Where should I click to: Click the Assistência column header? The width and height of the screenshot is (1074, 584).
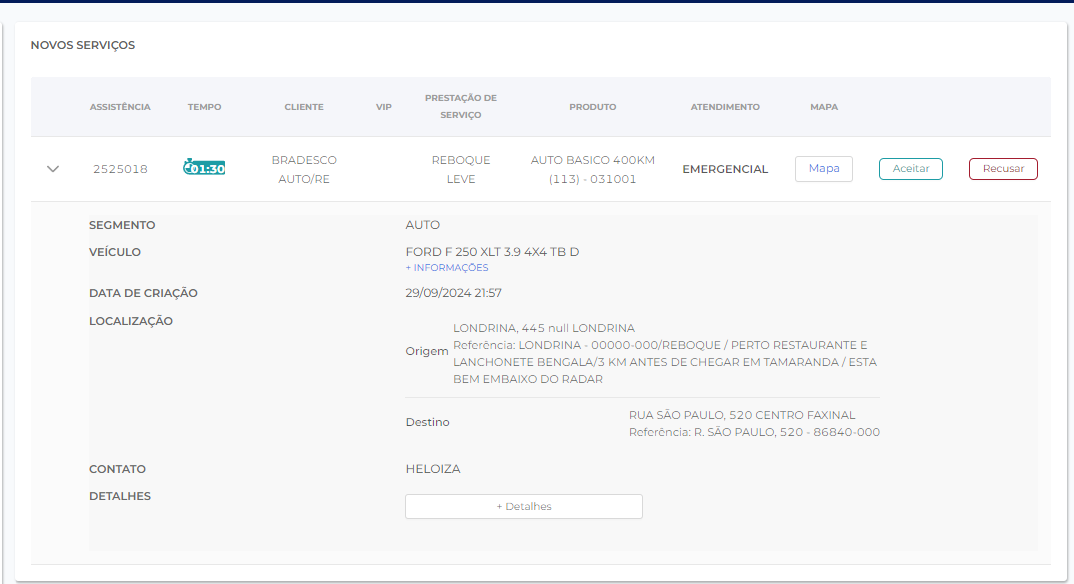coord(120,107)
